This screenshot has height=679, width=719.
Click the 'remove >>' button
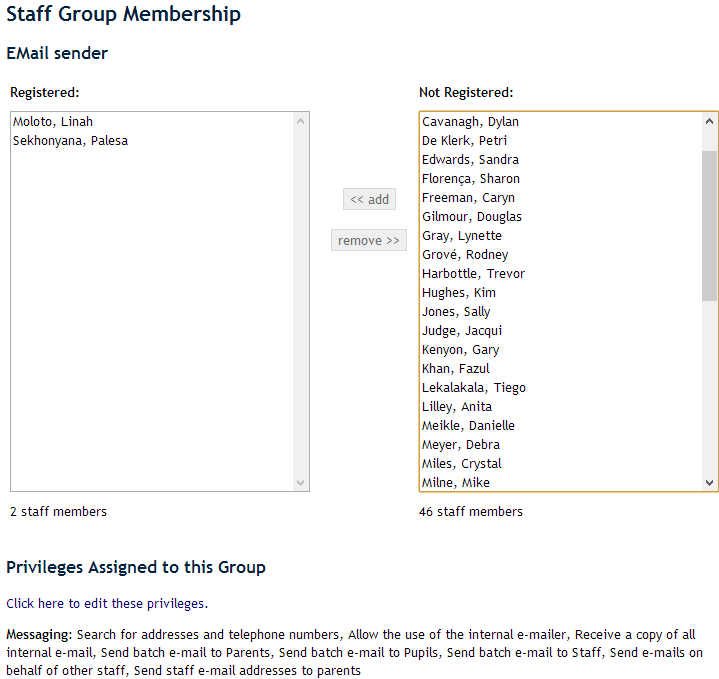[x=368, y=240]
